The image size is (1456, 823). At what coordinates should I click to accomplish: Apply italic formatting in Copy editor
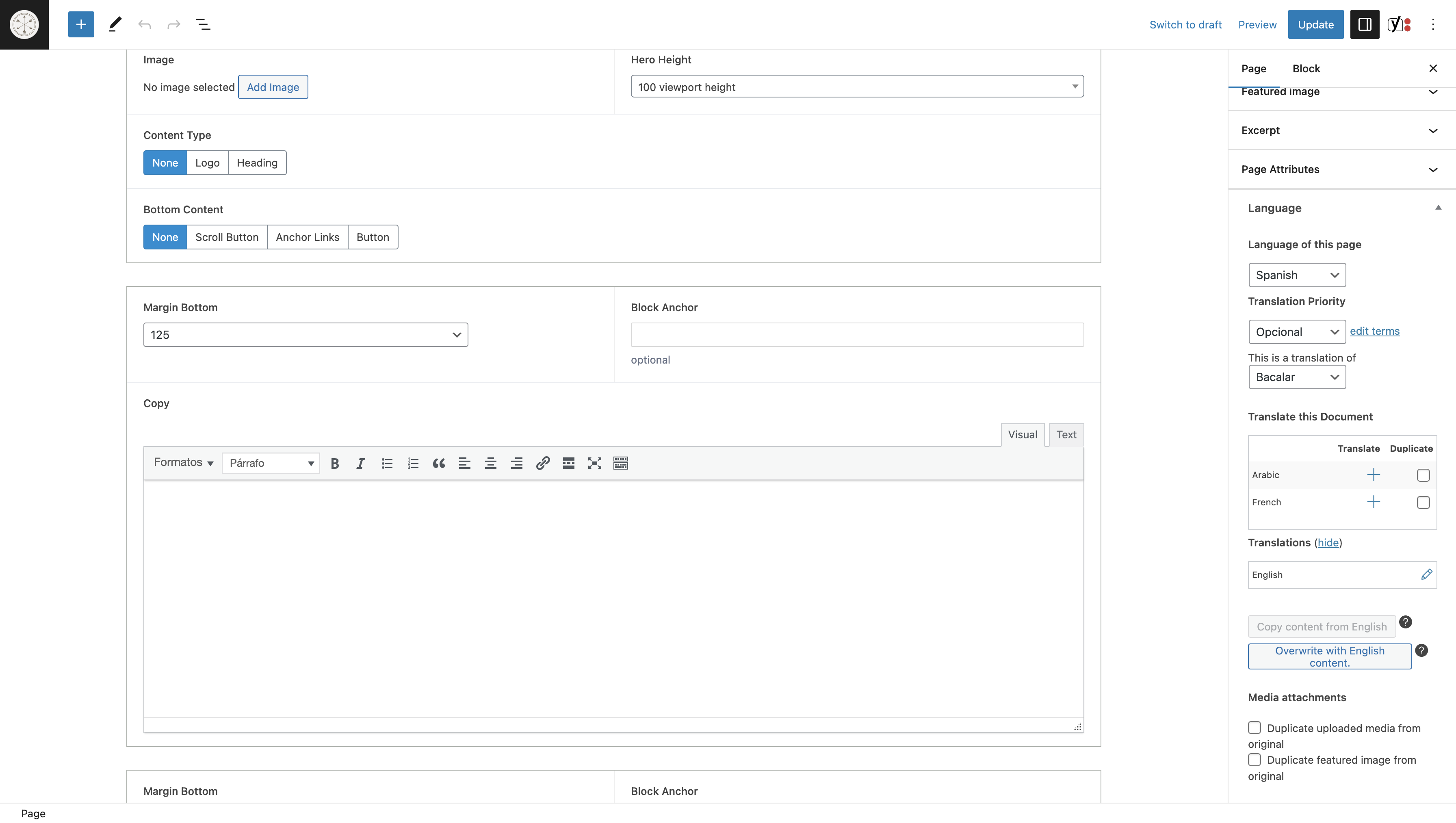[x=361, y=463]
